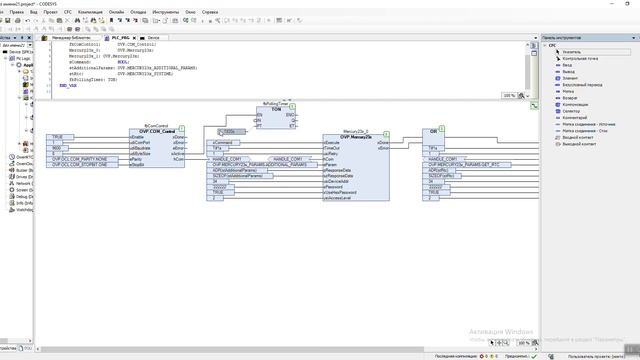Pick the Композиция composer tool
The image size is (640, 360).
575,104
